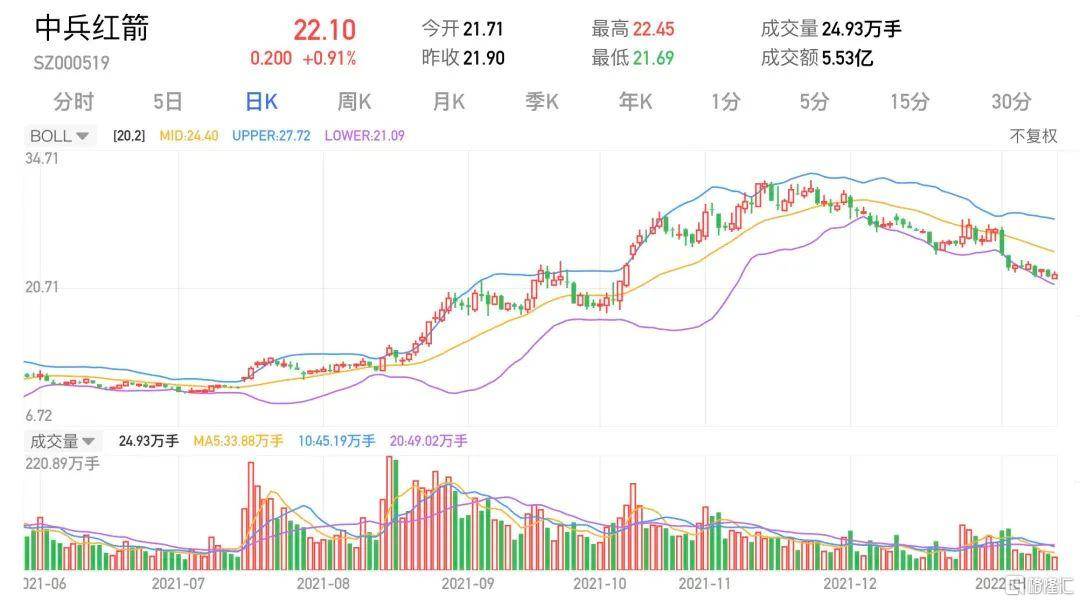Expand the 成交量 indicator dropdown
The height and width of the screenshot is (602, 1080).
click(x=62, y=441)
